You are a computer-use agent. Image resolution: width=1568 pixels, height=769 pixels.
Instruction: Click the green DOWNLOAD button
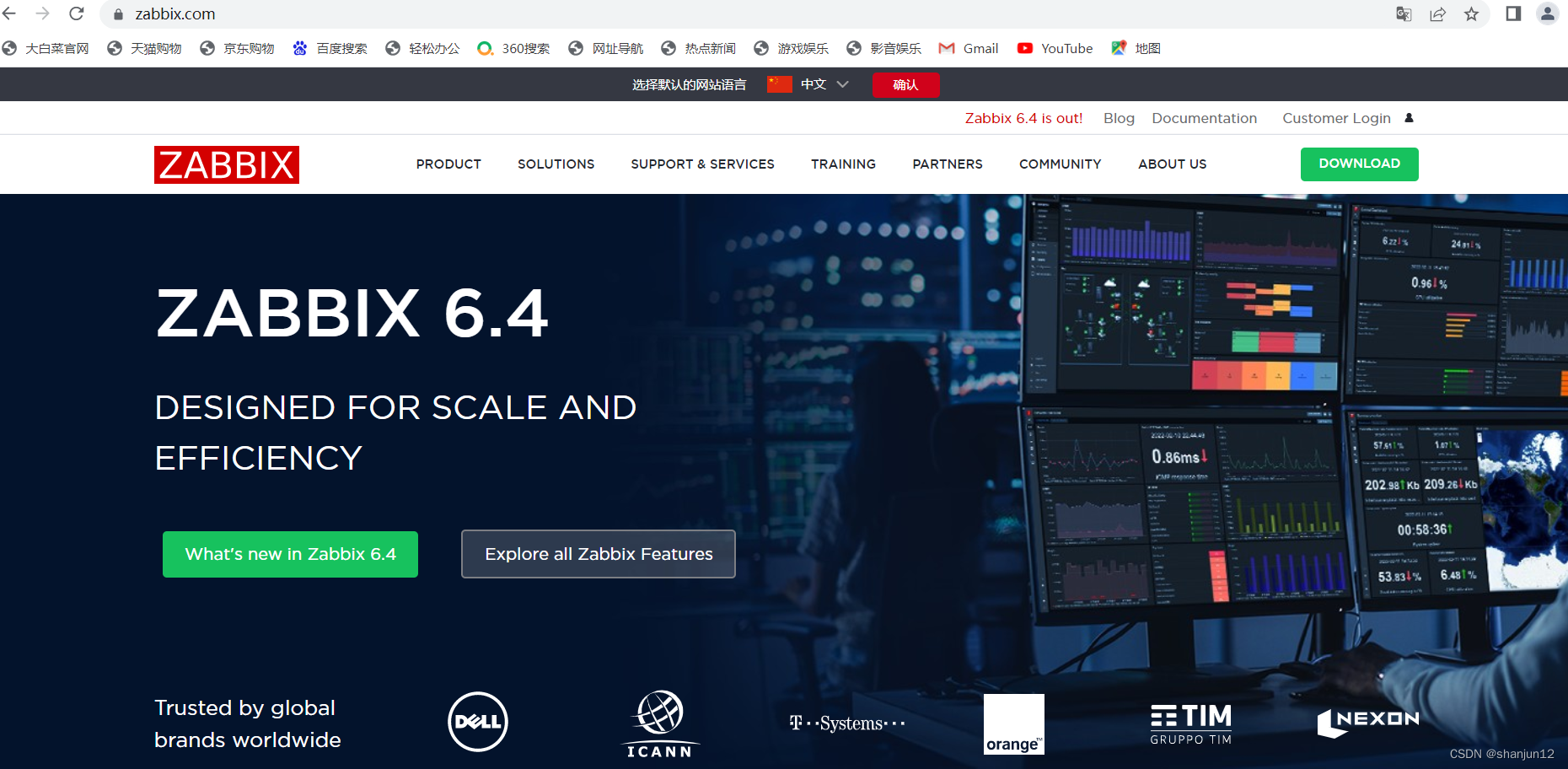click(x=1359, y=164)
